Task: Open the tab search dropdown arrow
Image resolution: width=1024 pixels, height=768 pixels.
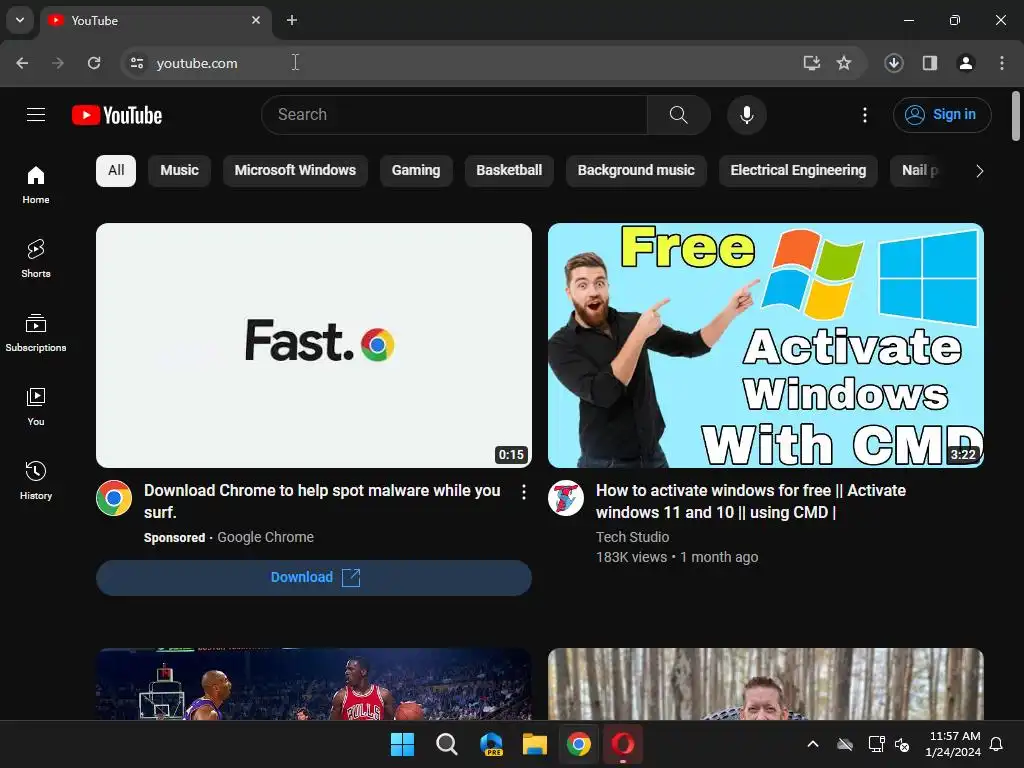Action: 20,20
